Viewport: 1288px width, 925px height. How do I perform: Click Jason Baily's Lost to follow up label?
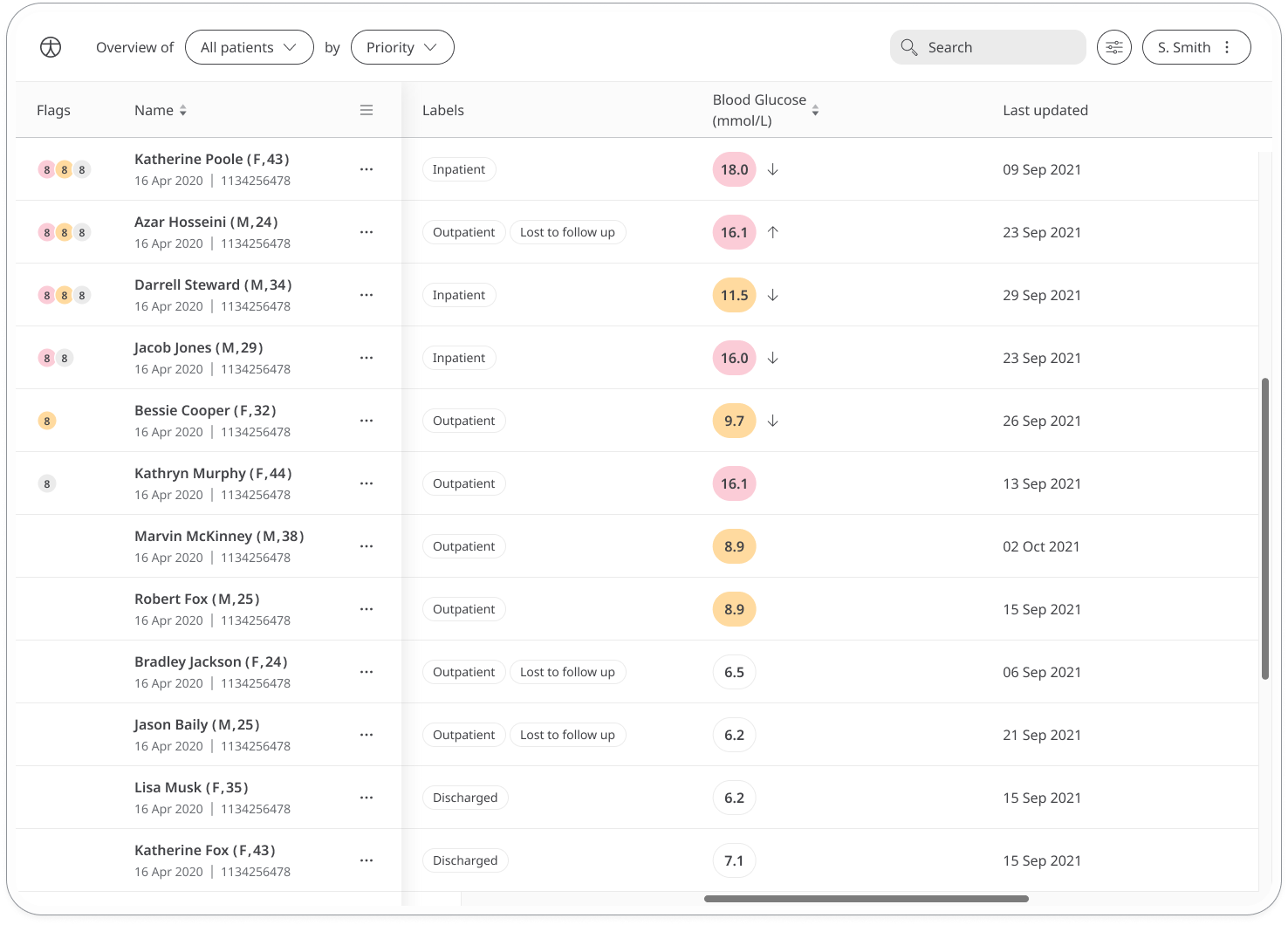click(x=567, y=735)
